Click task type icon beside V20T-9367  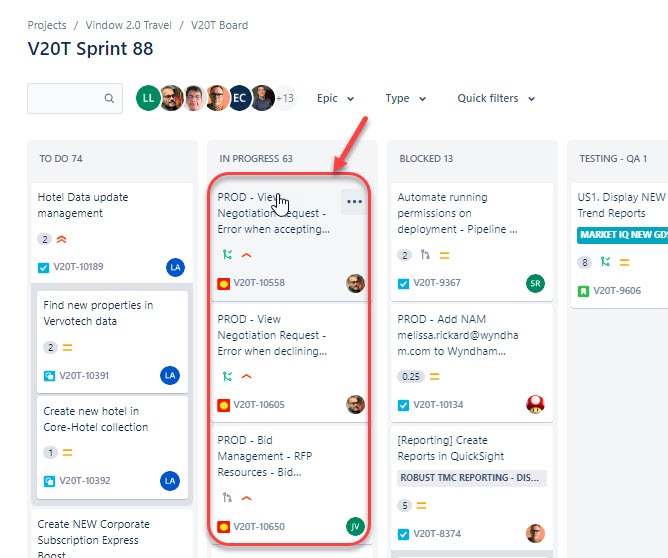[403, 284]
